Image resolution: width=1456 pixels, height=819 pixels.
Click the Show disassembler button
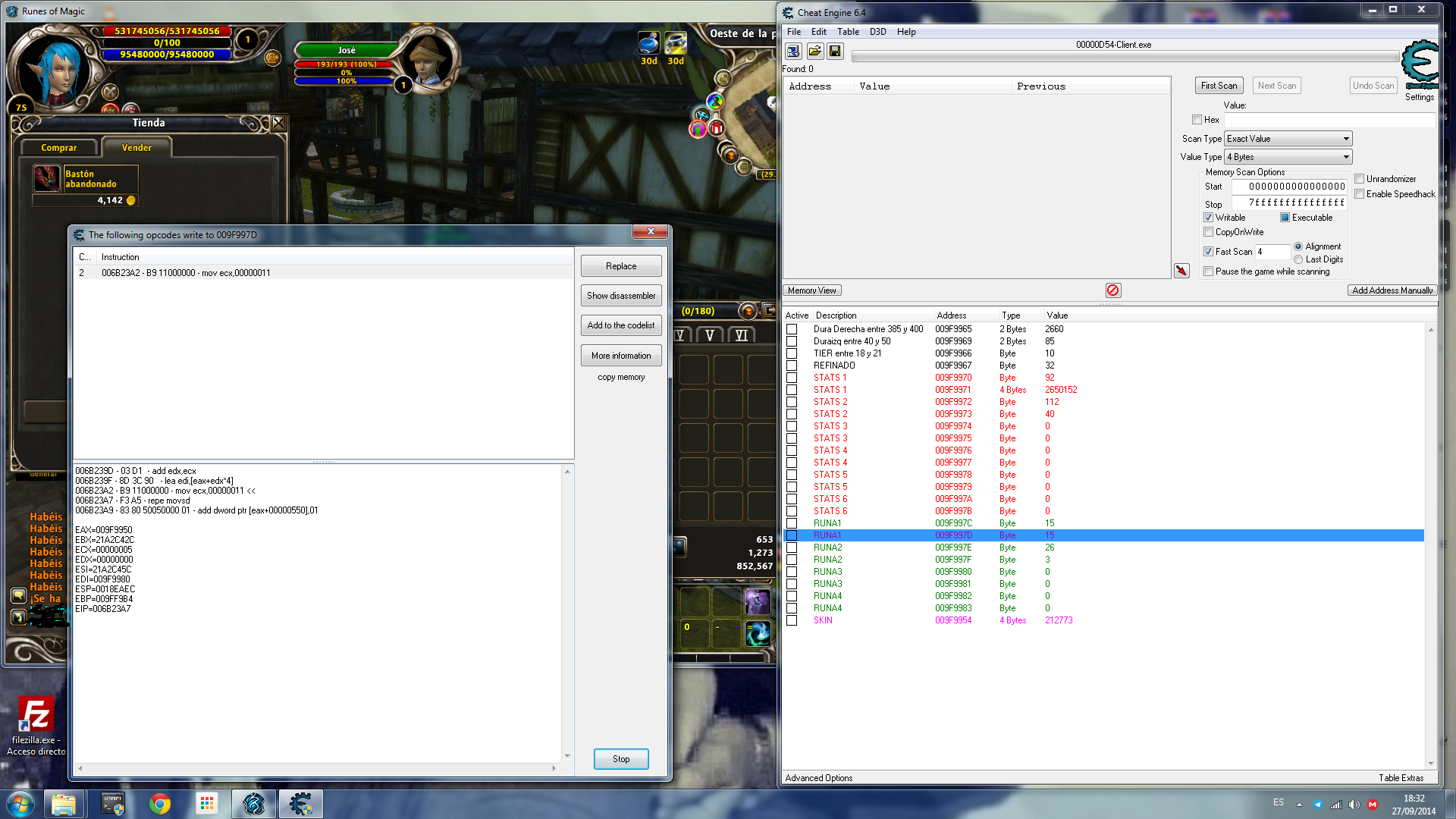coord(620,296)
